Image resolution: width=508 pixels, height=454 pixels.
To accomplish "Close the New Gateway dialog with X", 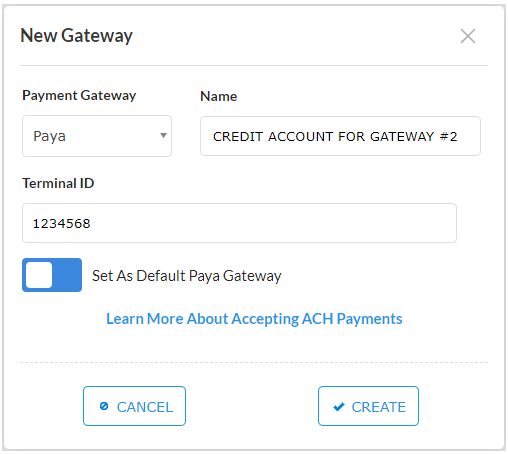I will coord(468,36).
